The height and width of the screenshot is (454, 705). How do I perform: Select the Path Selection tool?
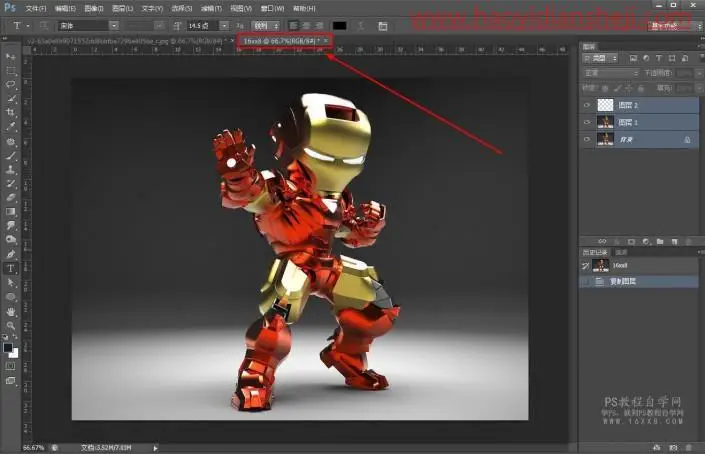[11, 283]
